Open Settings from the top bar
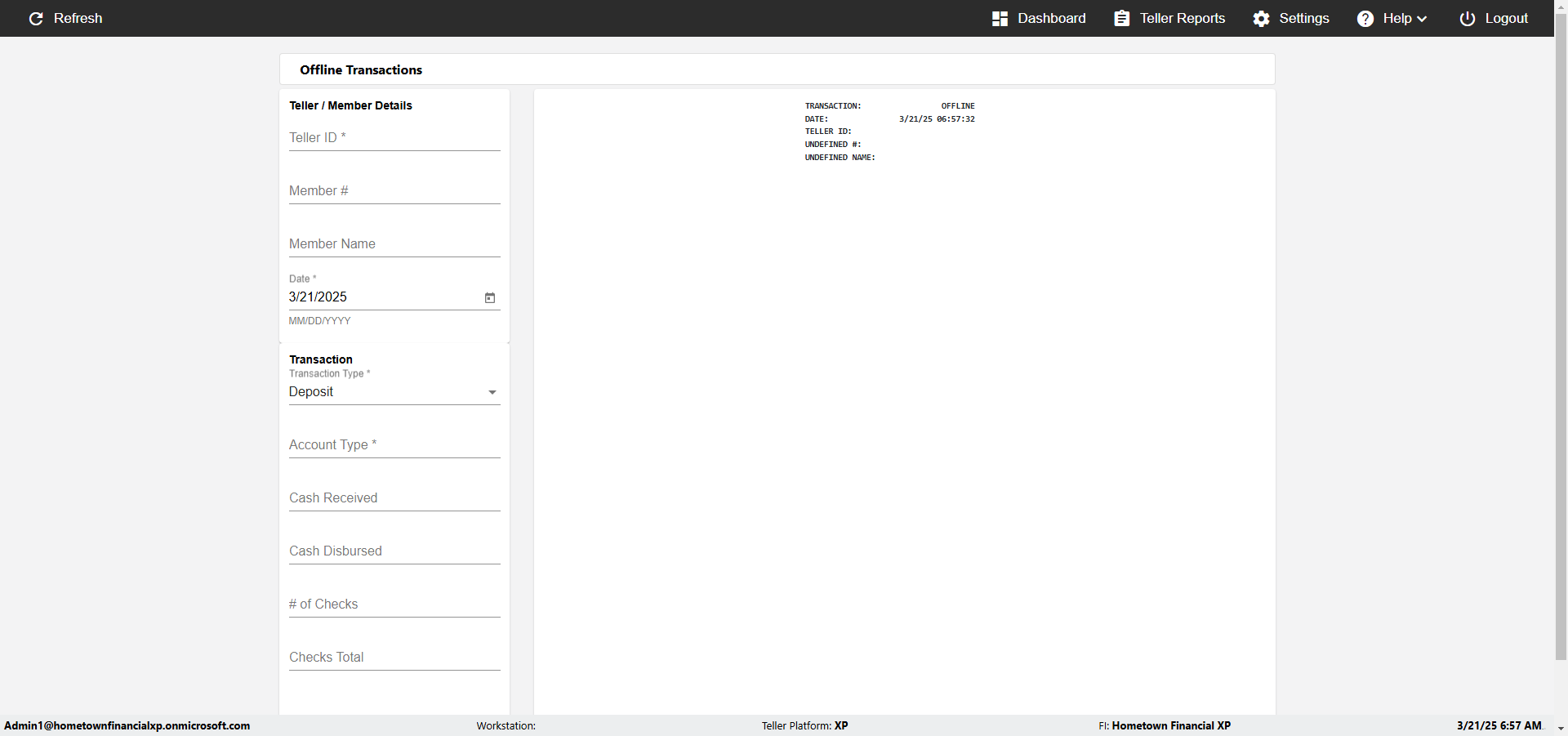This screenshot has width=1568, height=736. pyautogui.click(x=1304, y=19)
